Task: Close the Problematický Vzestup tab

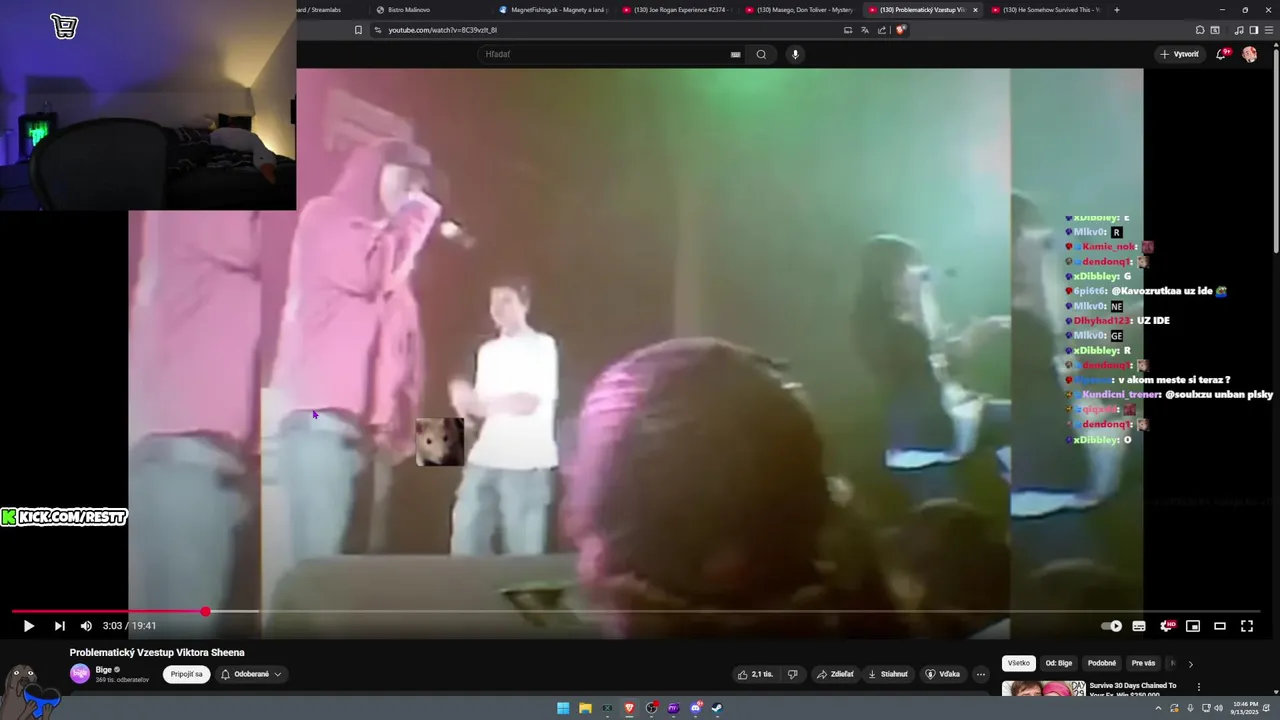Action: pyautogui.click(x=975, y=10)
